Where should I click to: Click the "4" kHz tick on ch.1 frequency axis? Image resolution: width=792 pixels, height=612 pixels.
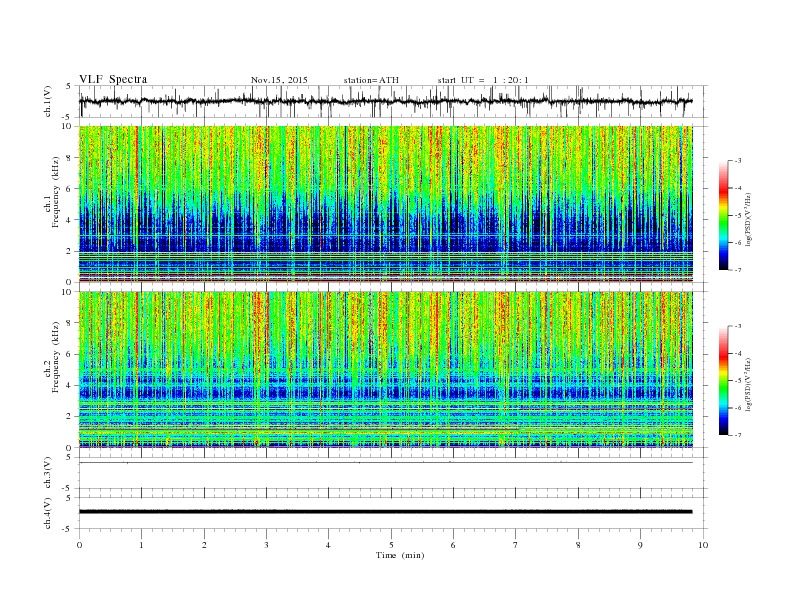pos(70,220)
